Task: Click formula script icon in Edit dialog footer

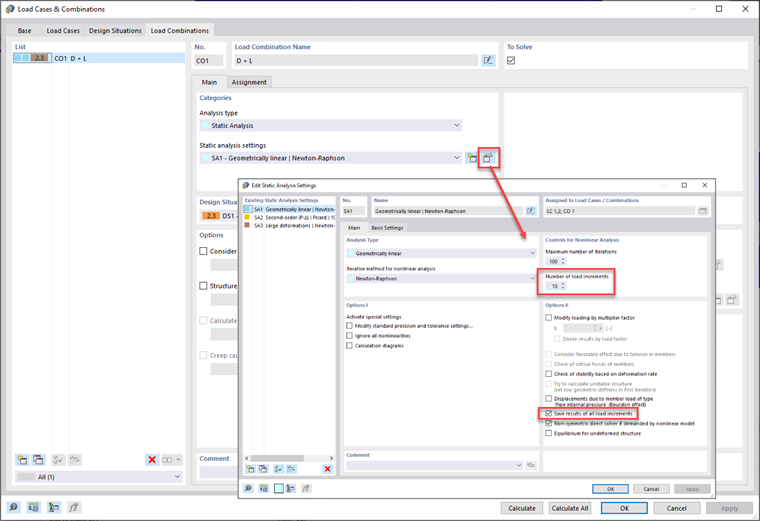Action: pos(306,489)
